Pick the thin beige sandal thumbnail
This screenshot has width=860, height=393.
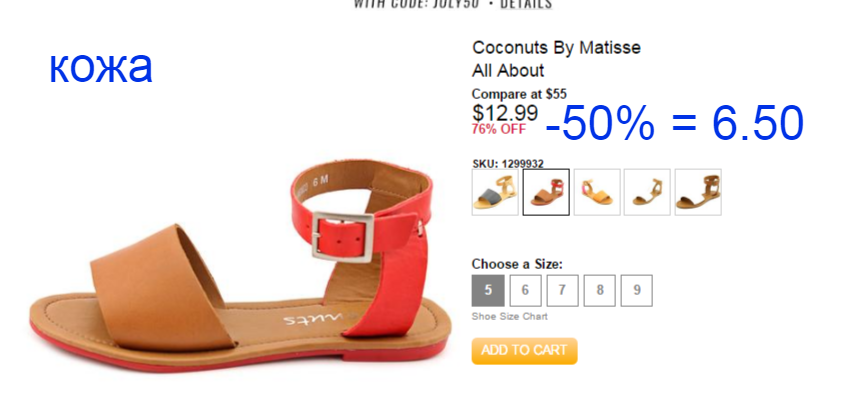pyautogui.click(x=647, y=192)
